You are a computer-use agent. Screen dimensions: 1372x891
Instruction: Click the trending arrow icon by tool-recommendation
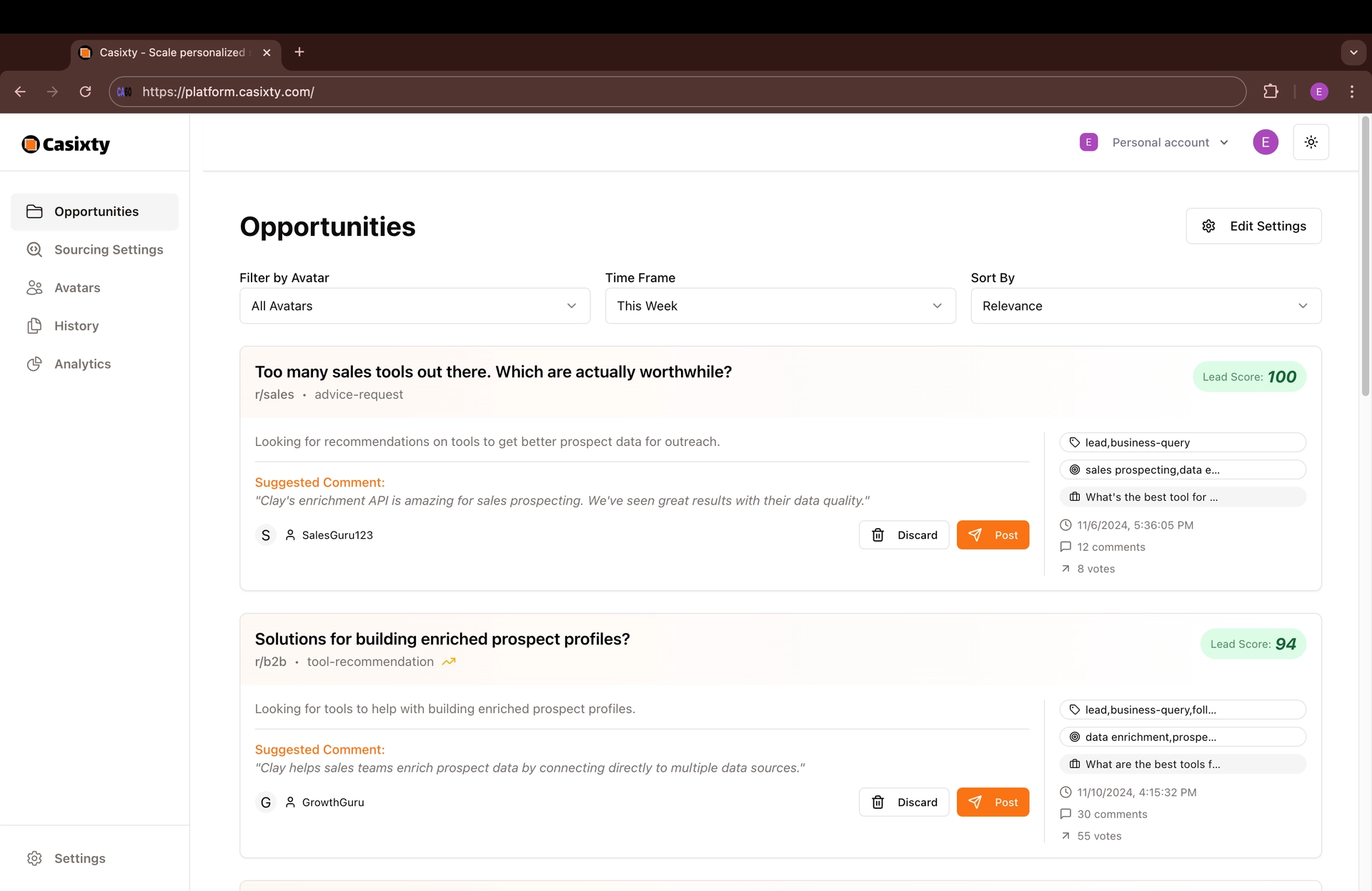449,662
